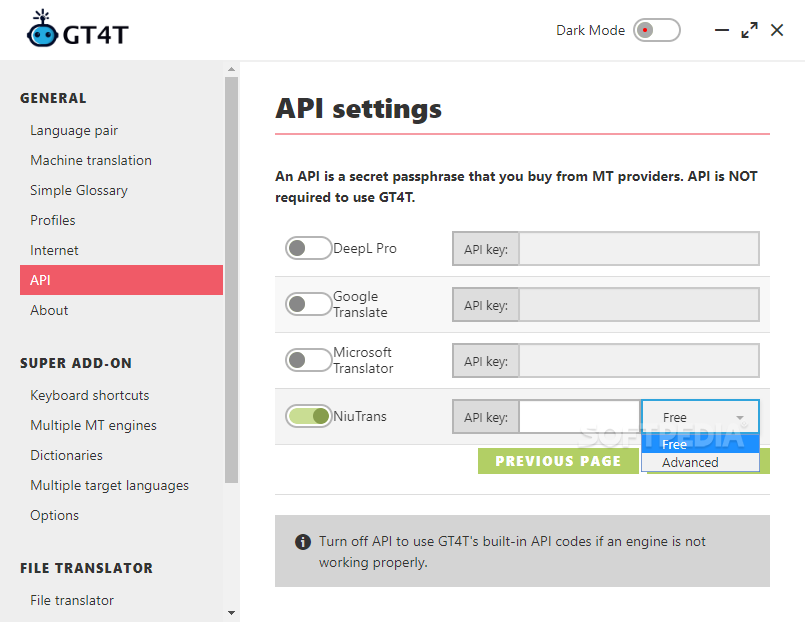Click the API settings page title
This screenshot has width=805, height=622.
(358, 109)
